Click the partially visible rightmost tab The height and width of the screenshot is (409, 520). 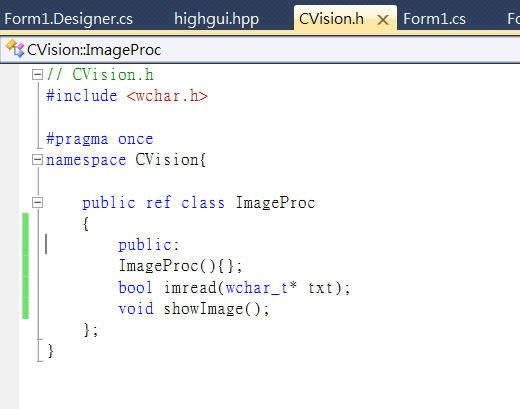(513, 19)
